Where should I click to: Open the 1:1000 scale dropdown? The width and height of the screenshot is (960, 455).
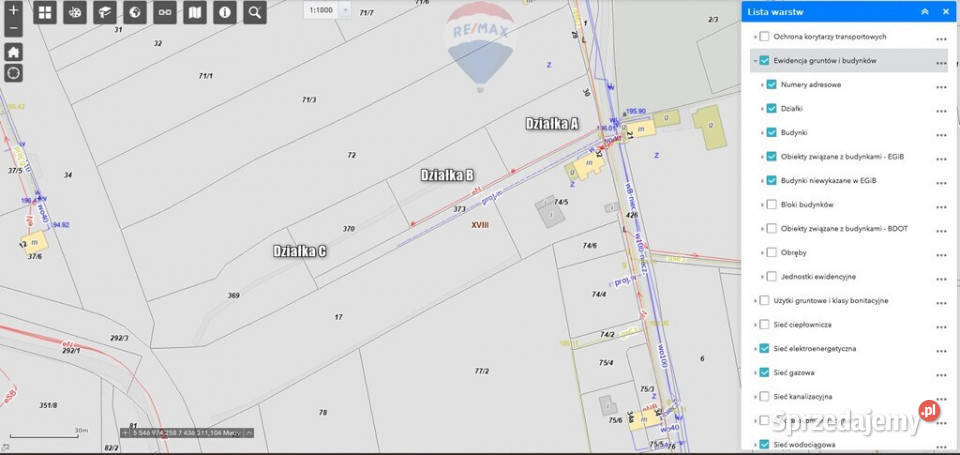coord(345,9)
